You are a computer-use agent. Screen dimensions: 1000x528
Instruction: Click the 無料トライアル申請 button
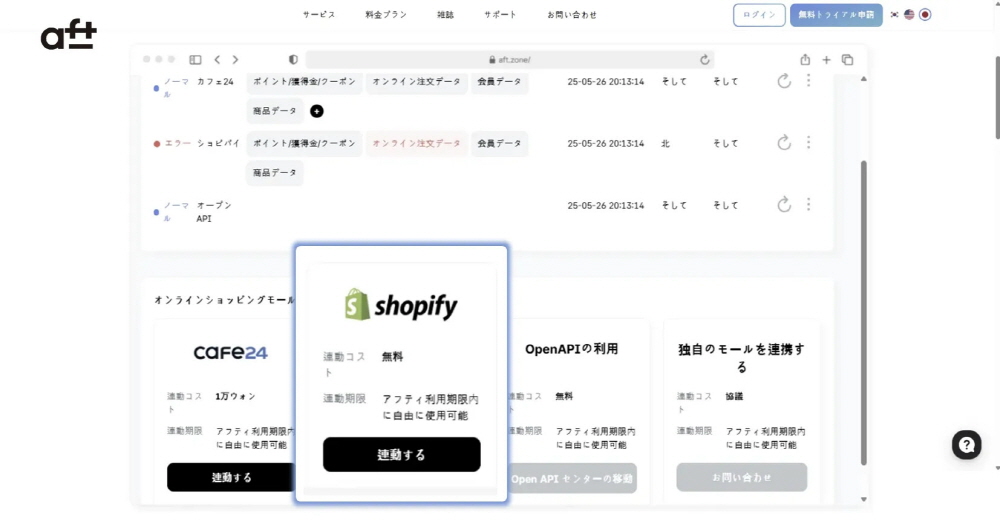[x=836, y=15]
